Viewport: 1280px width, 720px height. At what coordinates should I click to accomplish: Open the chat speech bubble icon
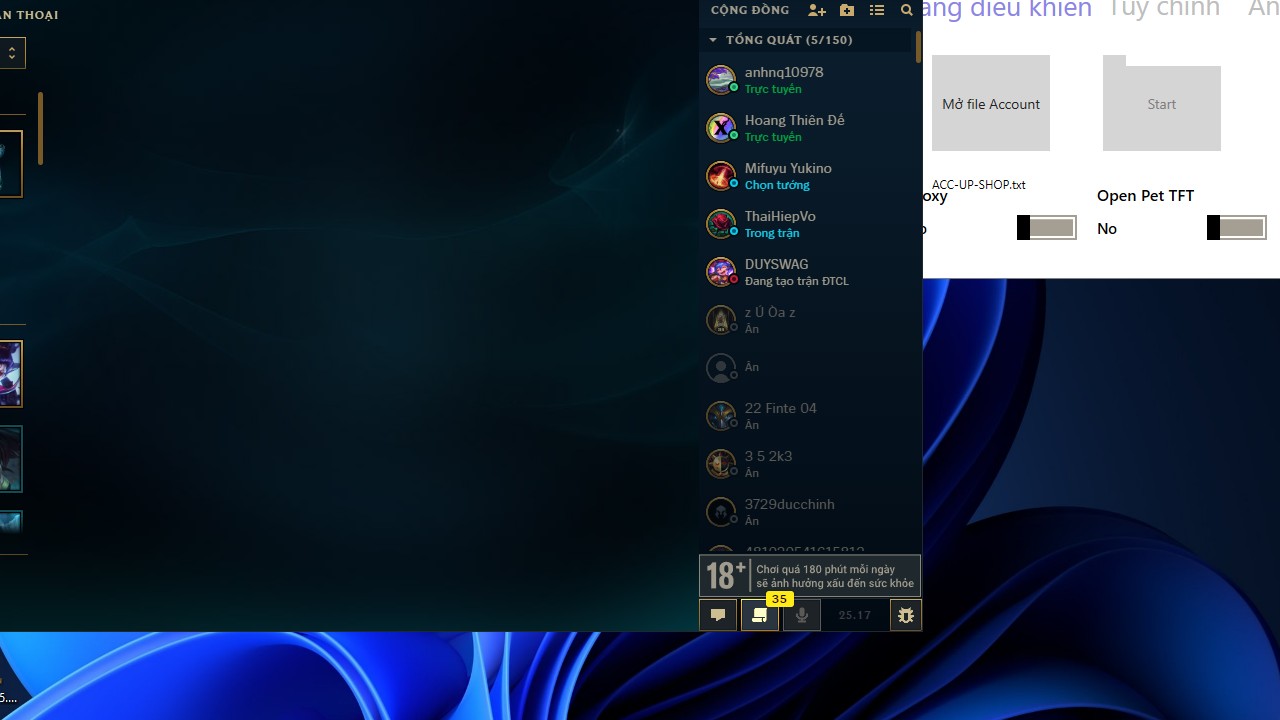coord(718,615)
